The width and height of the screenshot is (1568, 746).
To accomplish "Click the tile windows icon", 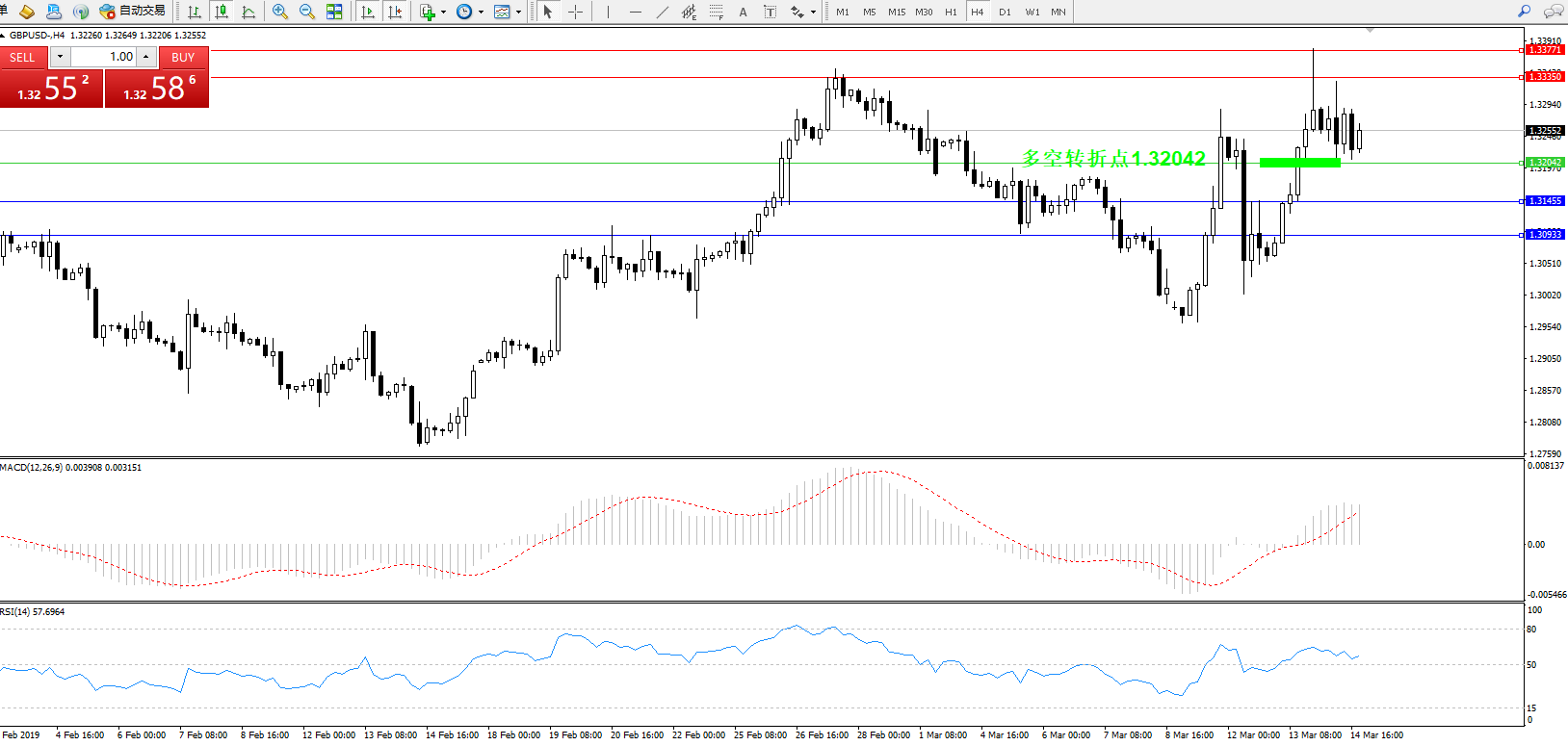I will pos(334,12).
